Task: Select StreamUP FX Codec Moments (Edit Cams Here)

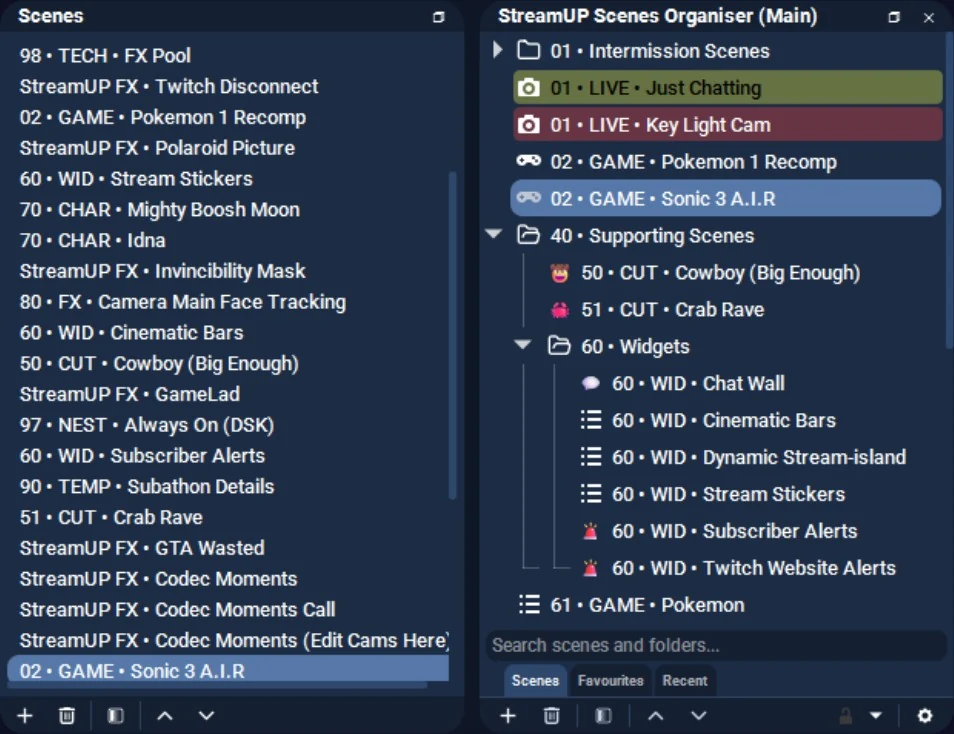Action: tap(234, 640)
